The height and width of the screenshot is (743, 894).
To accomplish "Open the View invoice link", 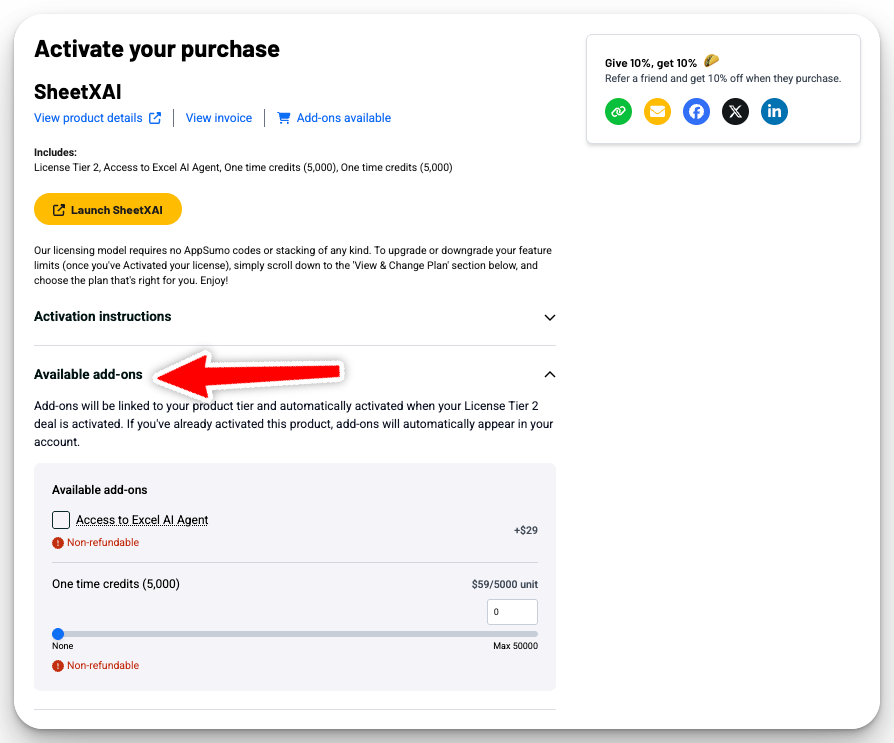I will point(219,118).
